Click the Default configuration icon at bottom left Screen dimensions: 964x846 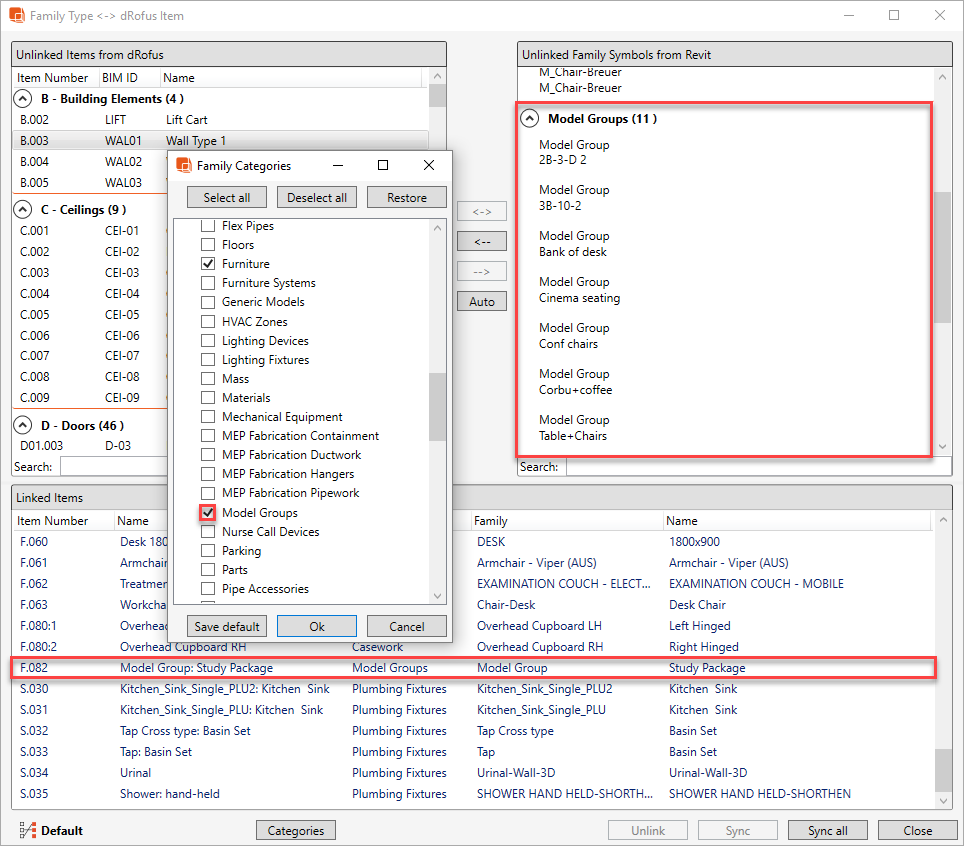click(x=27, y=830)
